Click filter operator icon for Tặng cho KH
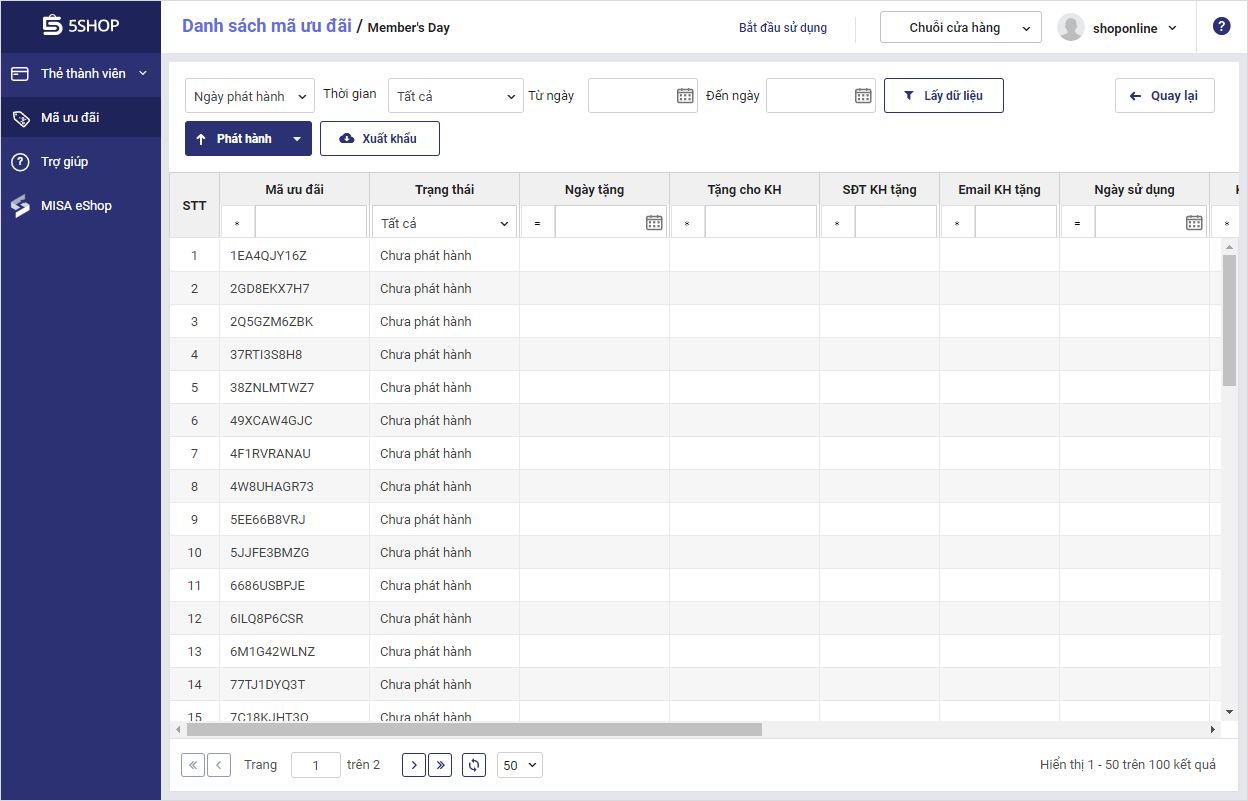 pos(687,223)
